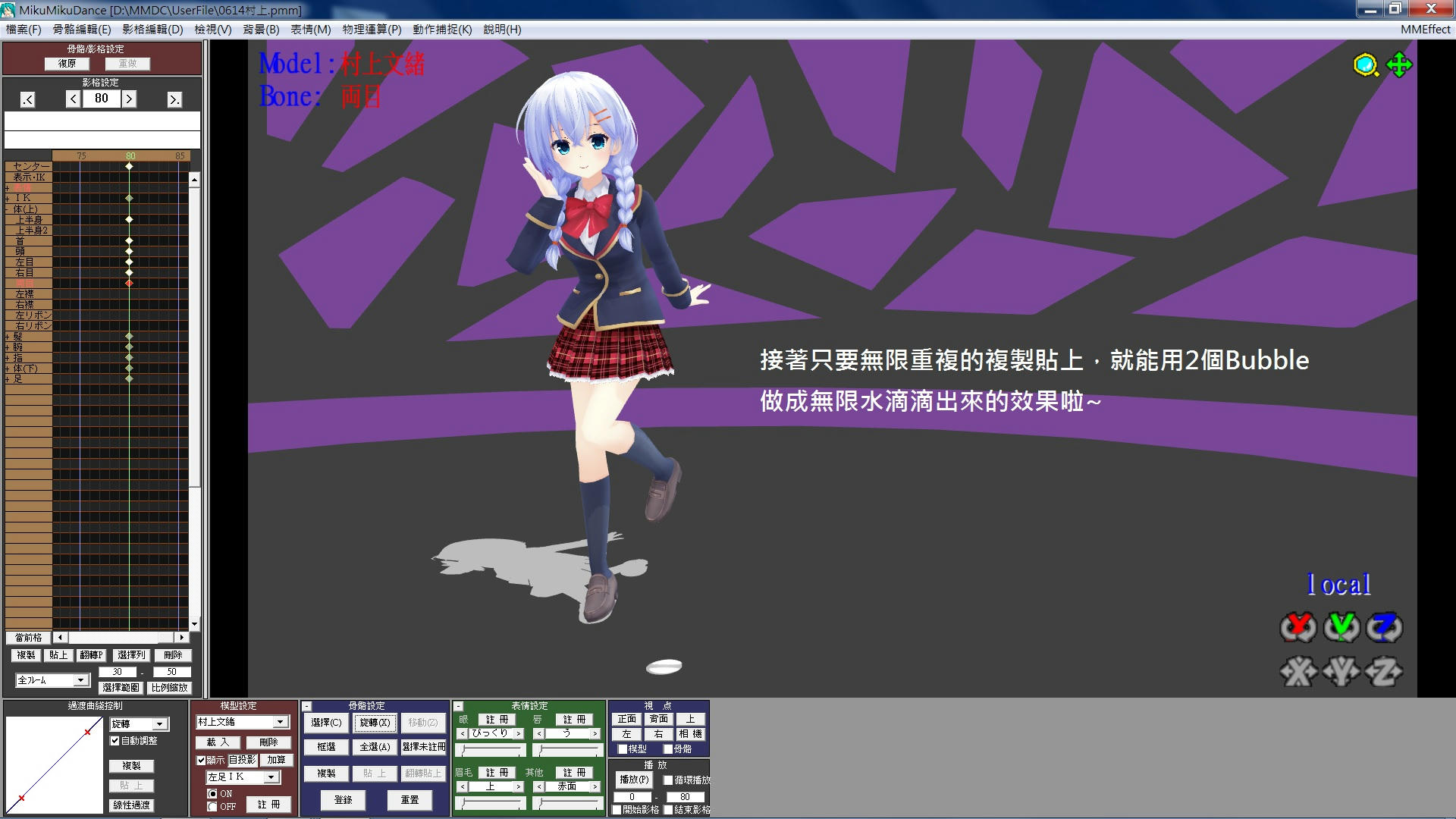Viewport: 1456px width, 819px height.
Task: Adjust the lip morph slider
Action: click(567, 750)
